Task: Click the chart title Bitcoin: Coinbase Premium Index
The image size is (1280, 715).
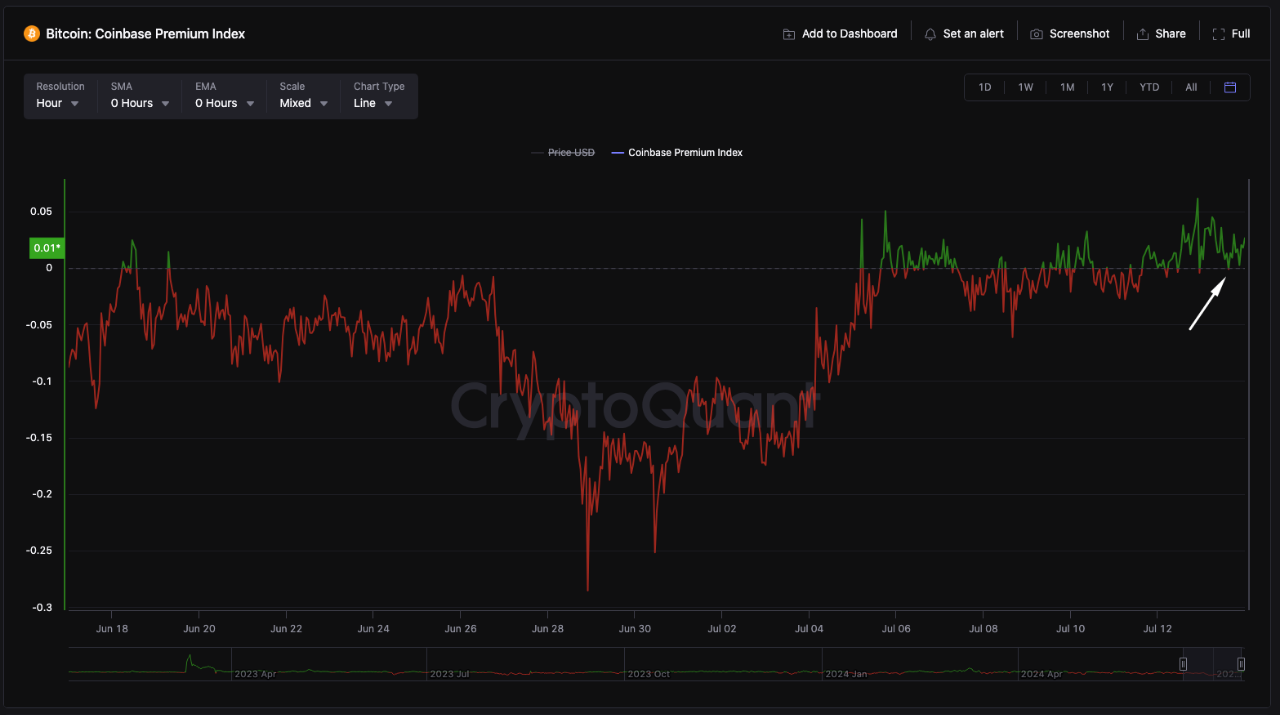Action: [146, 33]
